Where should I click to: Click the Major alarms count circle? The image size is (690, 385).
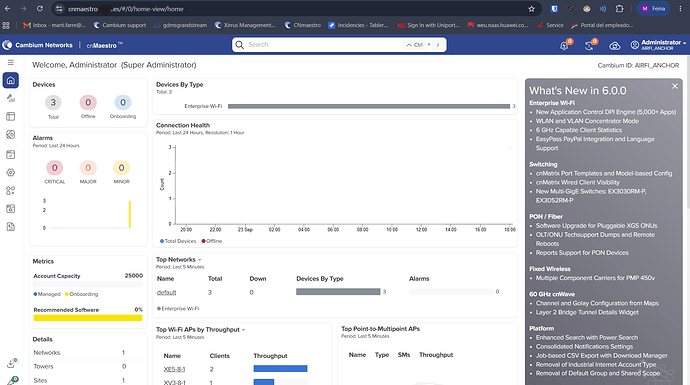pos(88,168)
